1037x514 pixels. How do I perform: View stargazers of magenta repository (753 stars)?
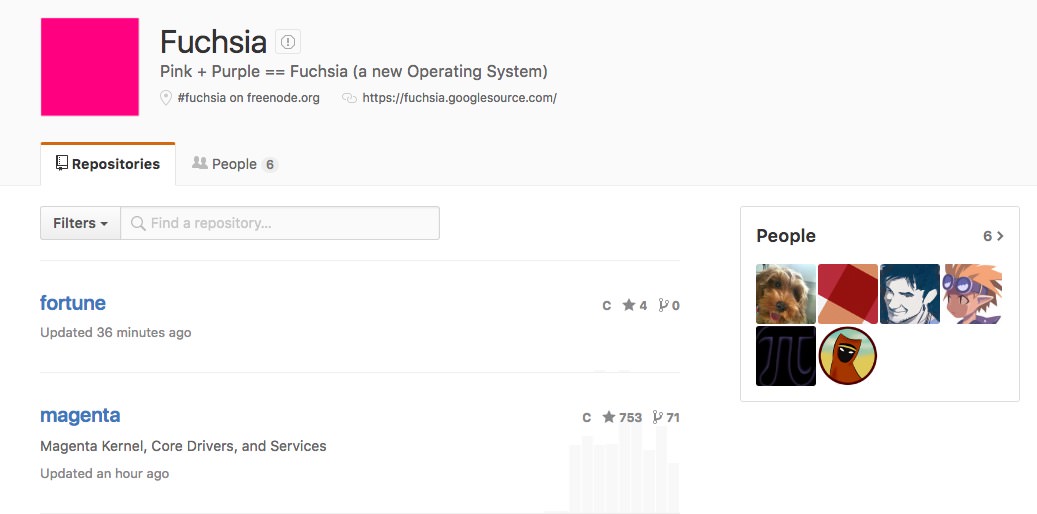[x=622, y=417]
